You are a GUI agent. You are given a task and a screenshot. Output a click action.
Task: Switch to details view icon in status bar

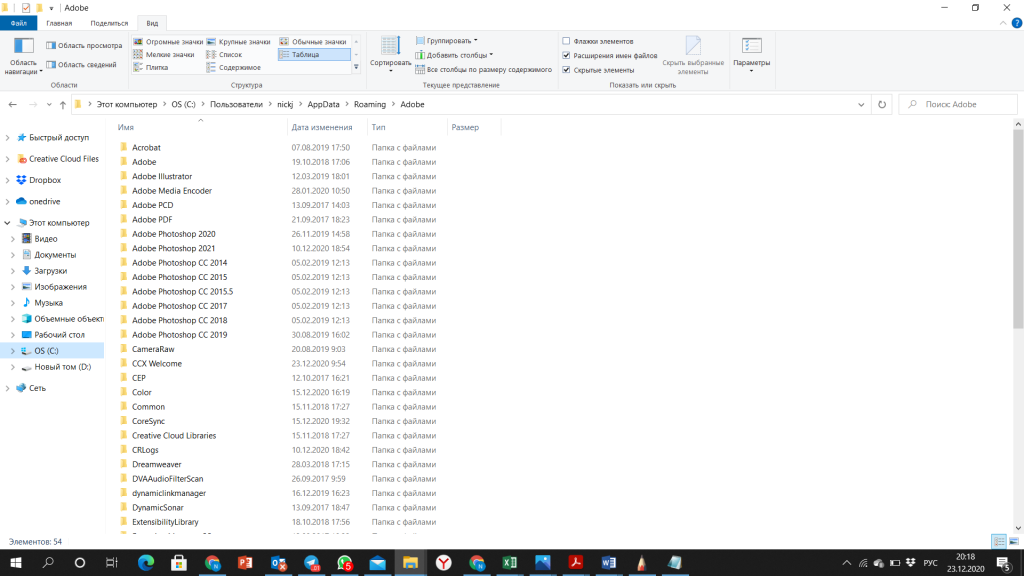pos(999,542)
